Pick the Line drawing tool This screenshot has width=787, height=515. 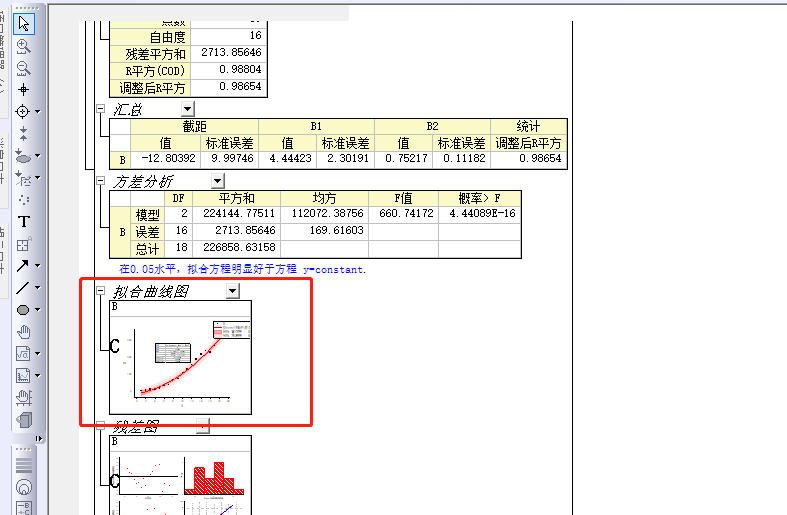pyautogui.click(x=23, y=287)
